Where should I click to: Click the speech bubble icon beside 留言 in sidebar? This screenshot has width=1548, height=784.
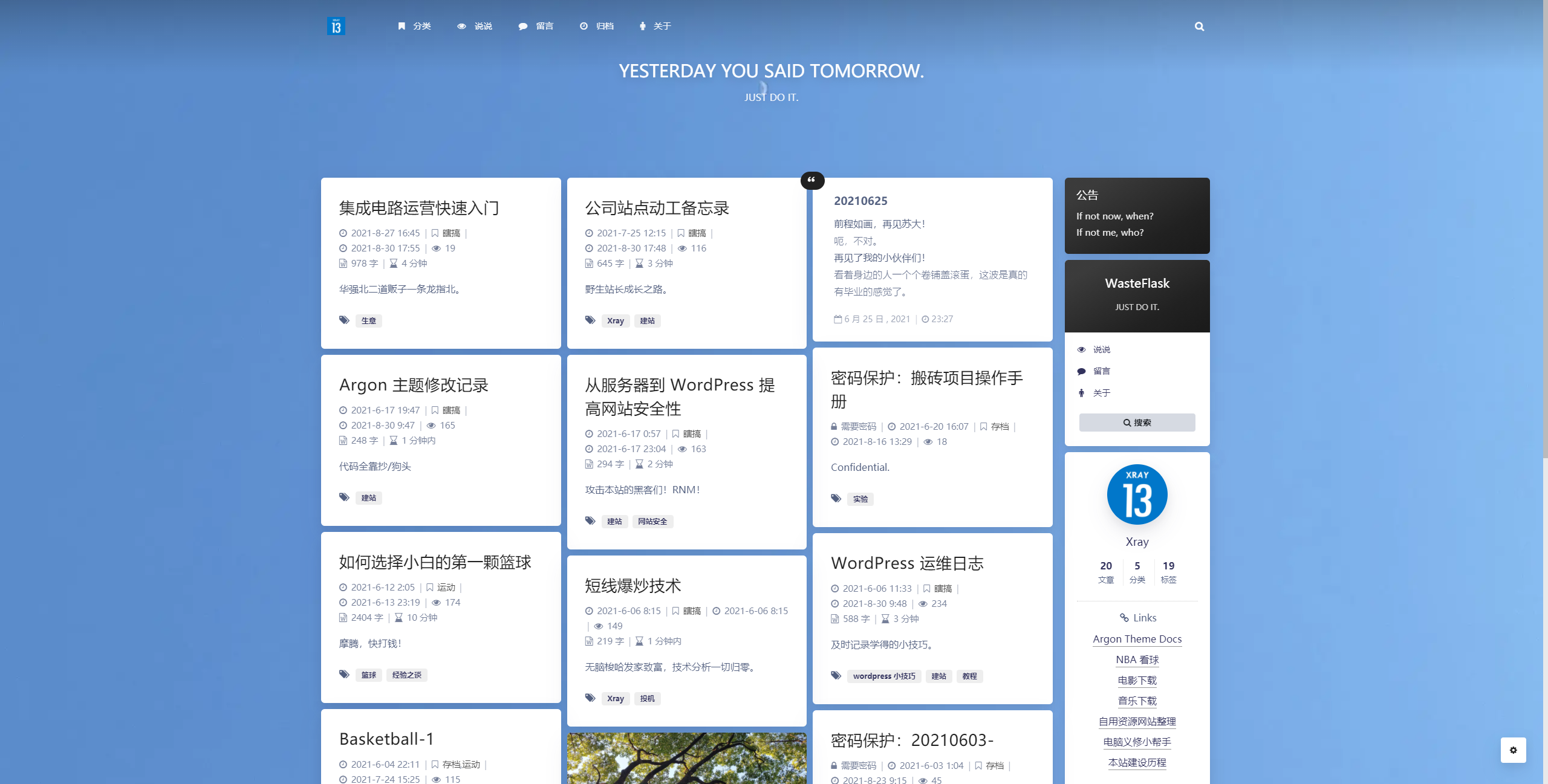1082,371
